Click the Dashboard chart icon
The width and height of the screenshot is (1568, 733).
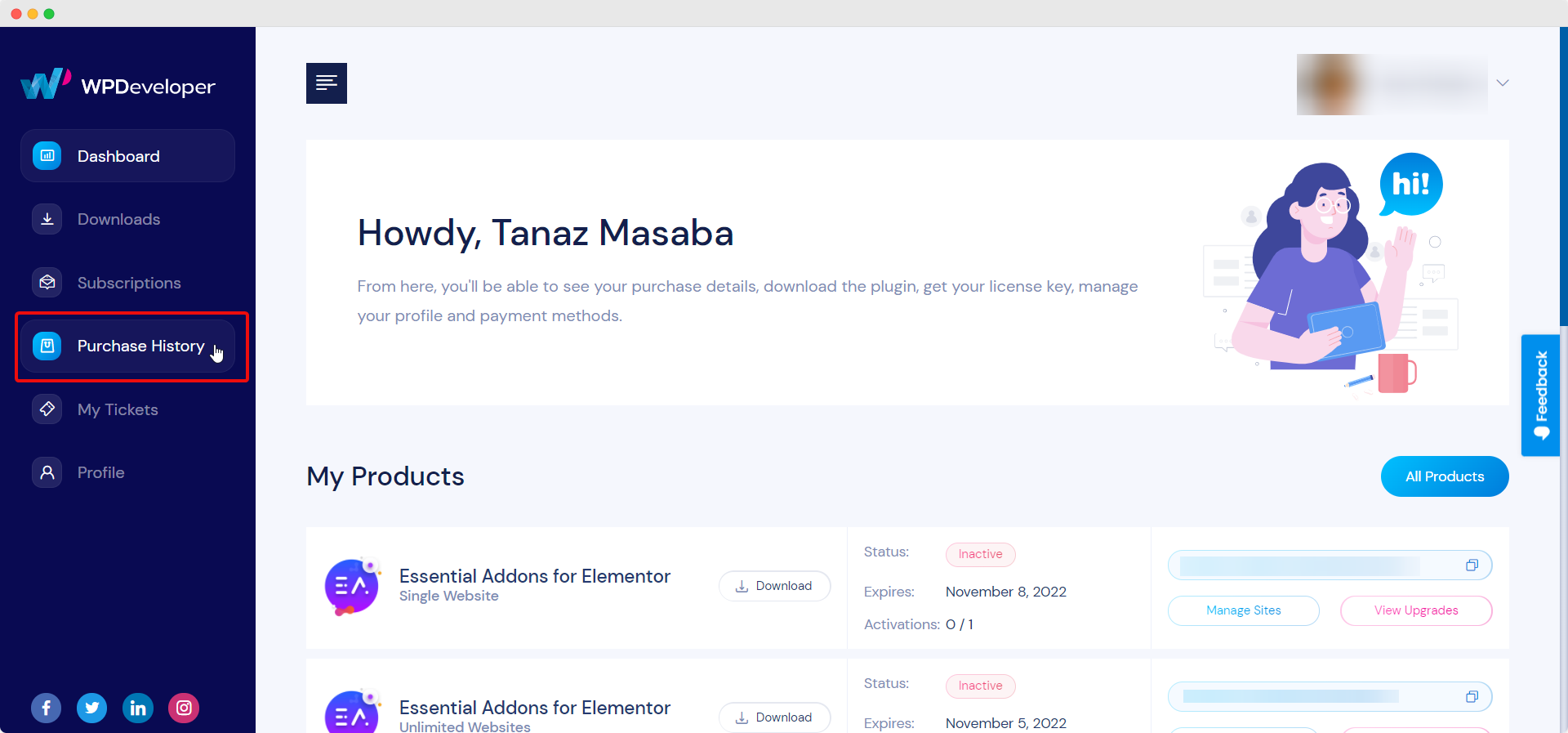pos(47,155)
